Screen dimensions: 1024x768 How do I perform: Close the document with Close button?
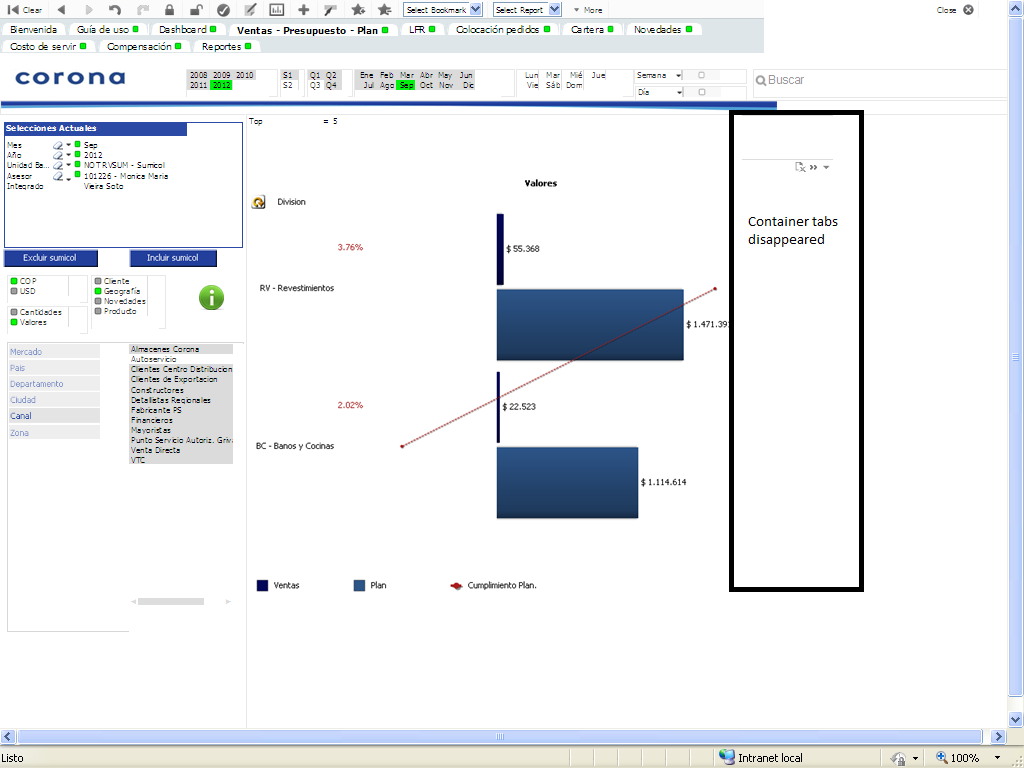(955, 10)
